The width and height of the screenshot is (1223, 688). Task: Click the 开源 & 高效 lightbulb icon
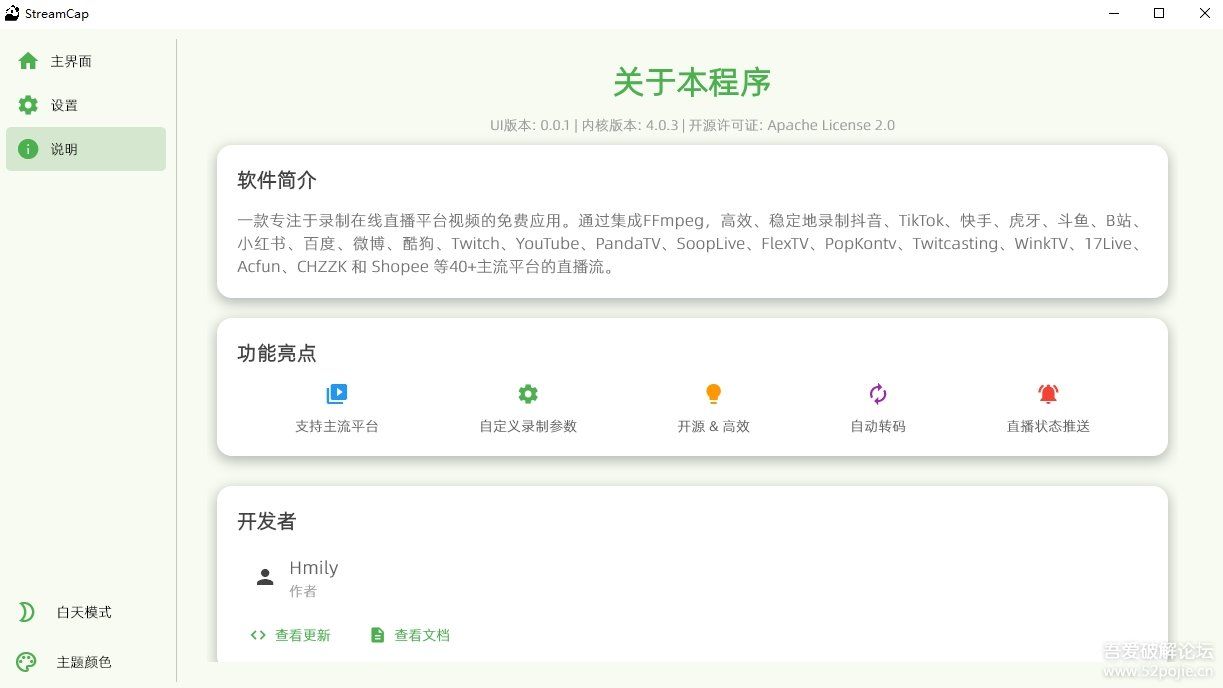click(x=713, y=394)
